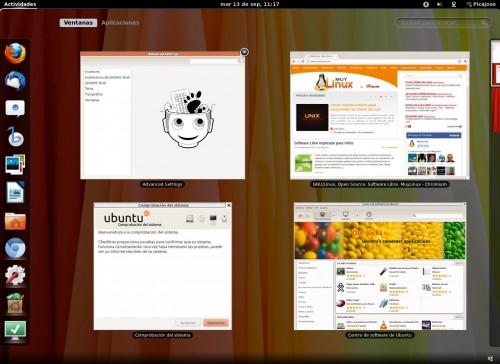Open the clock showing mar 13 de sep
Image resolution: width=500 pixels, height=364 pixels.
[x=250, y=4]
